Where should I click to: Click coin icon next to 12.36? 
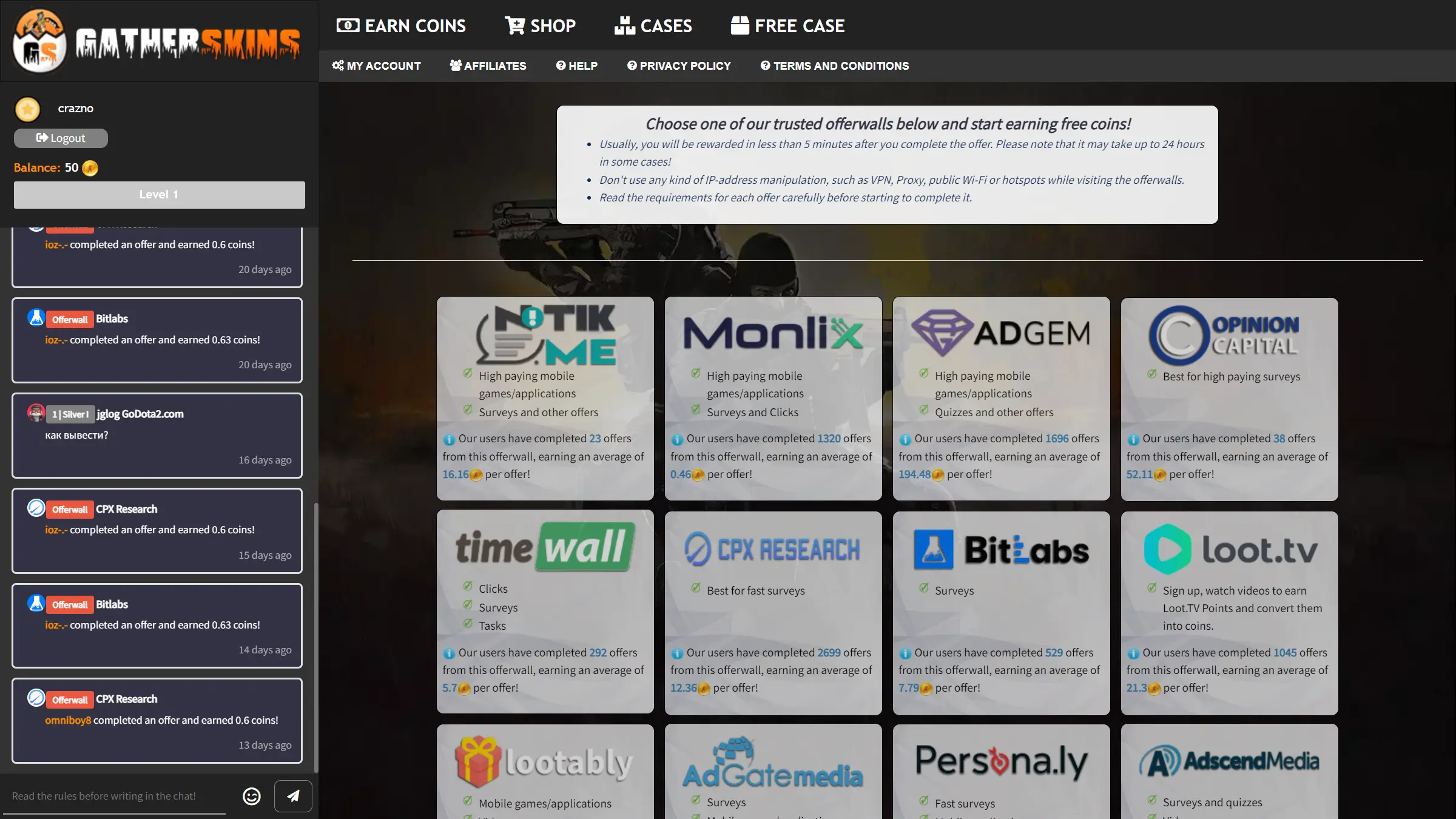point(704,689)
